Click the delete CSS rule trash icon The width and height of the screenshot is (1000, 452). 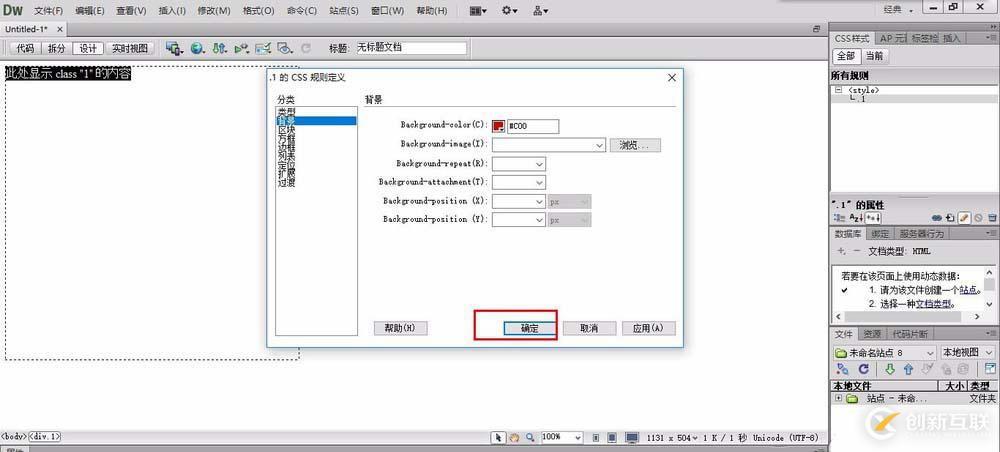992,218
